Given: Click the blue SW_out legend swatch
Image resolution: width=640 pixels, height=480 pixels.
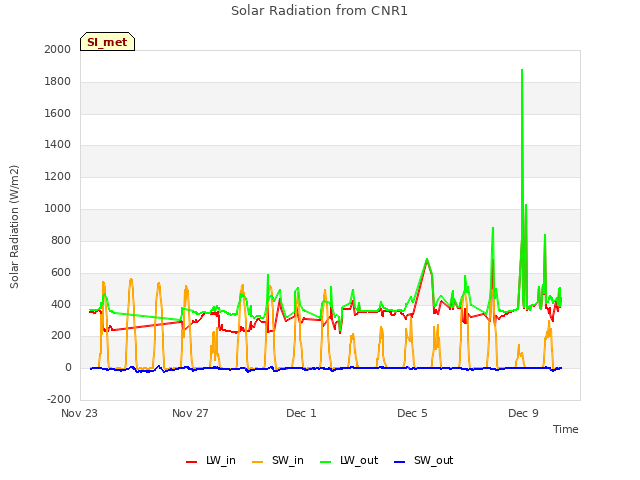Looking at the screenshot, I should (400, 462).
